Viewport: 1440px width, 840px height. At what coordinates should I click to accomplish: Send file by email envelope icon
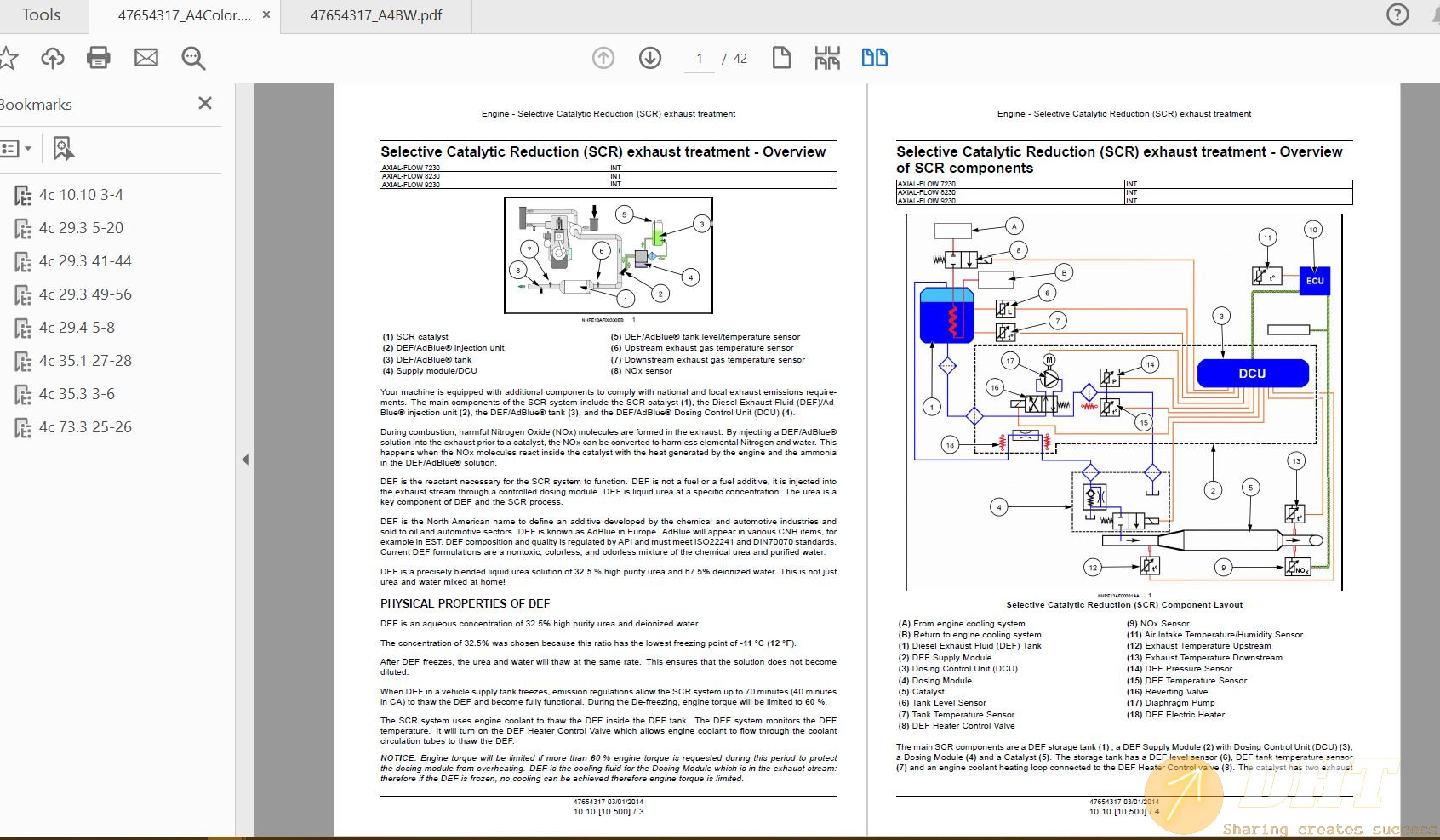pyautogui.click(x=146, y=58)
